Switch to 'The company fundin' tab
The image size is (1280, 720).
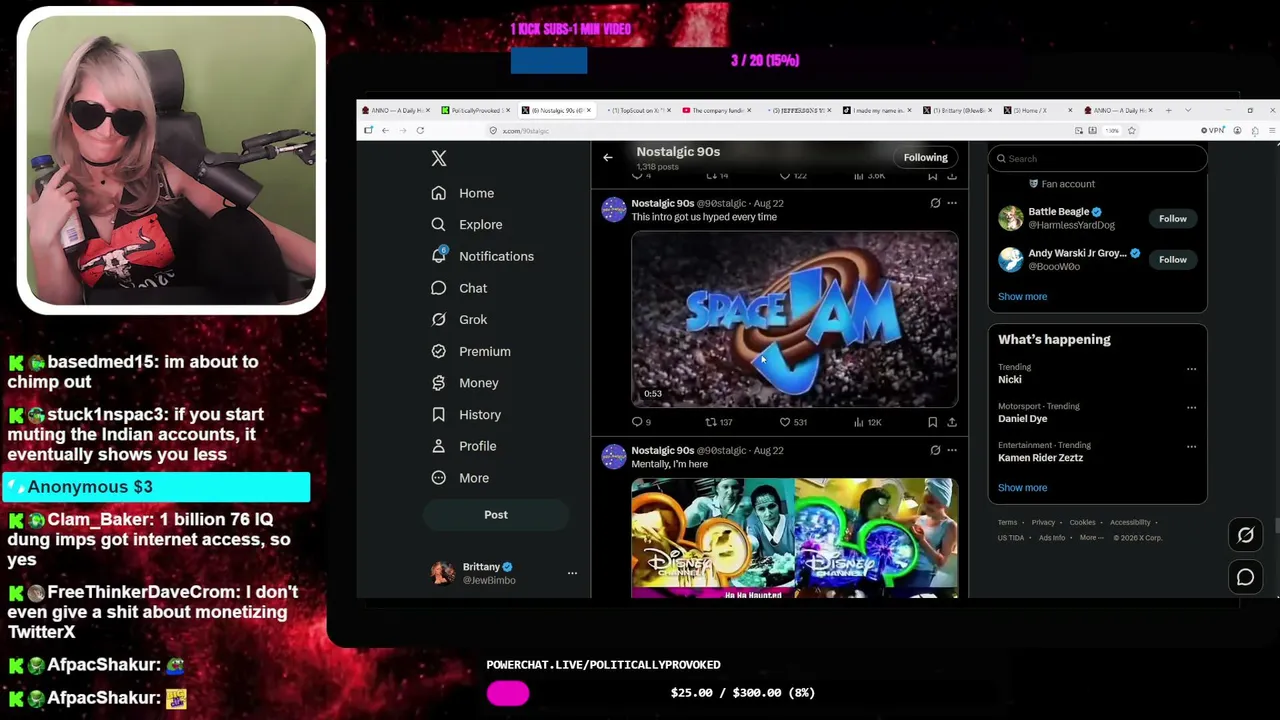point(717,110)
